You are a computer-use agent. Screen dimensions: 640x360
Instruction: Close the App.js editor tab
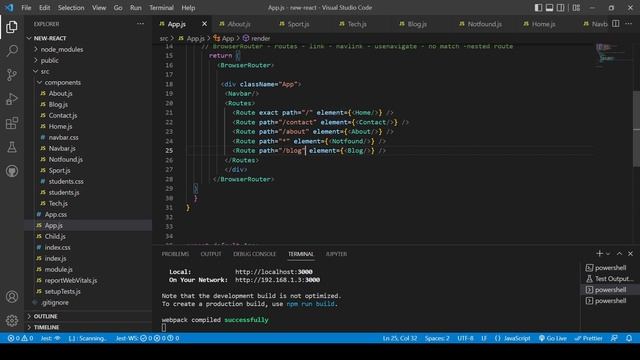[204, 24]
